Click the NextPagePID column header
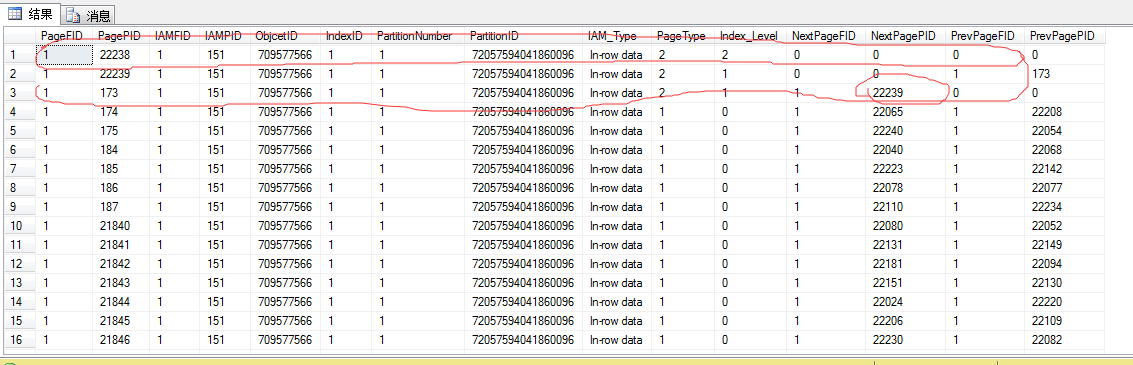 [x=905, y=35]
